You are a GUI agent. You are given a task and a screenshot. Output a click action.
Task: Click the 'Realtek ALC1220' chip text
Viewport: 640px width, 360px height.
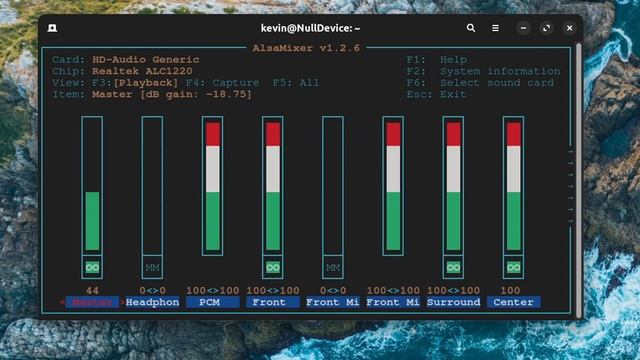142,71
